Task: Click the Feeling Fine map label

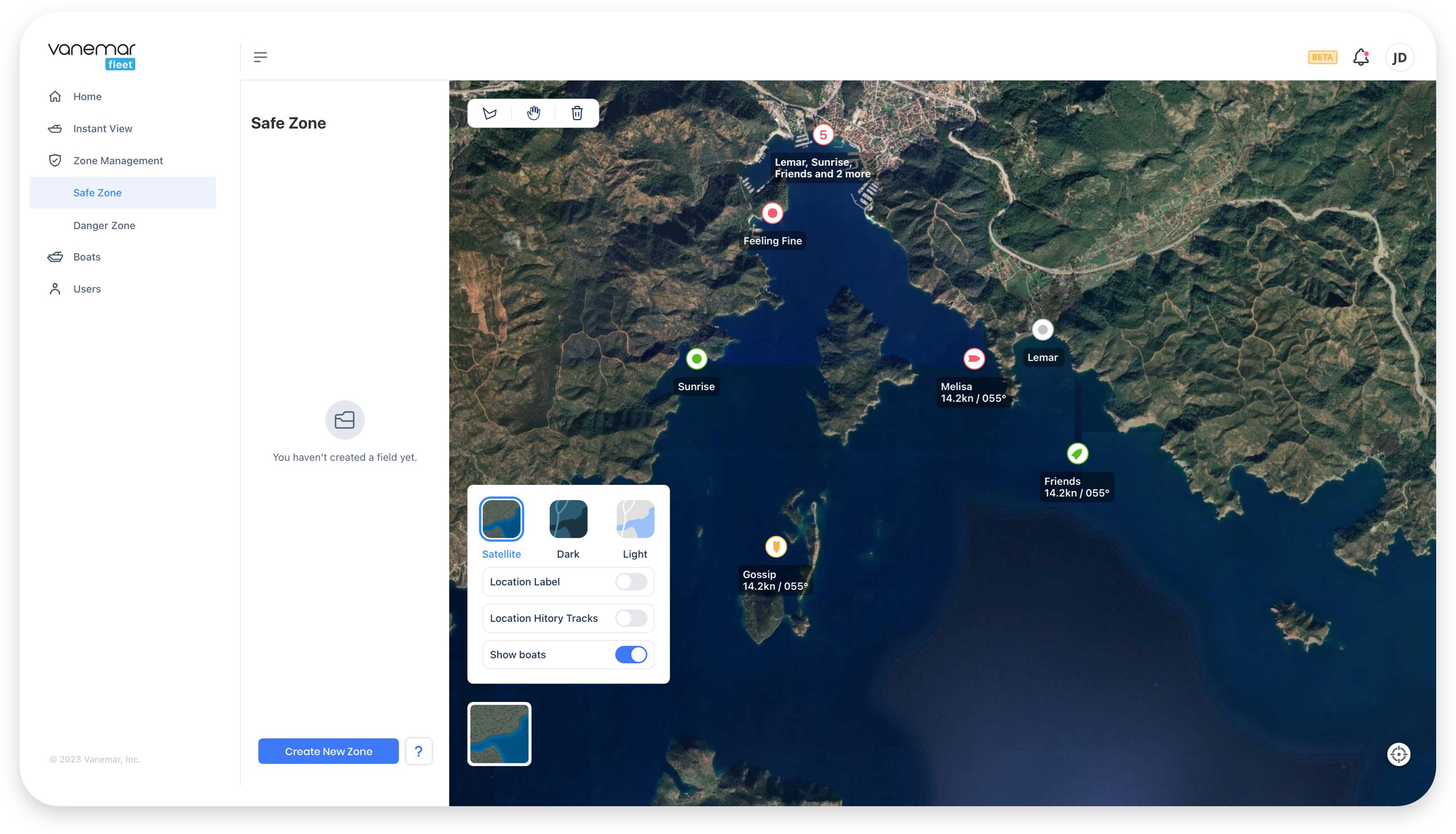Action: coord(772,241)
